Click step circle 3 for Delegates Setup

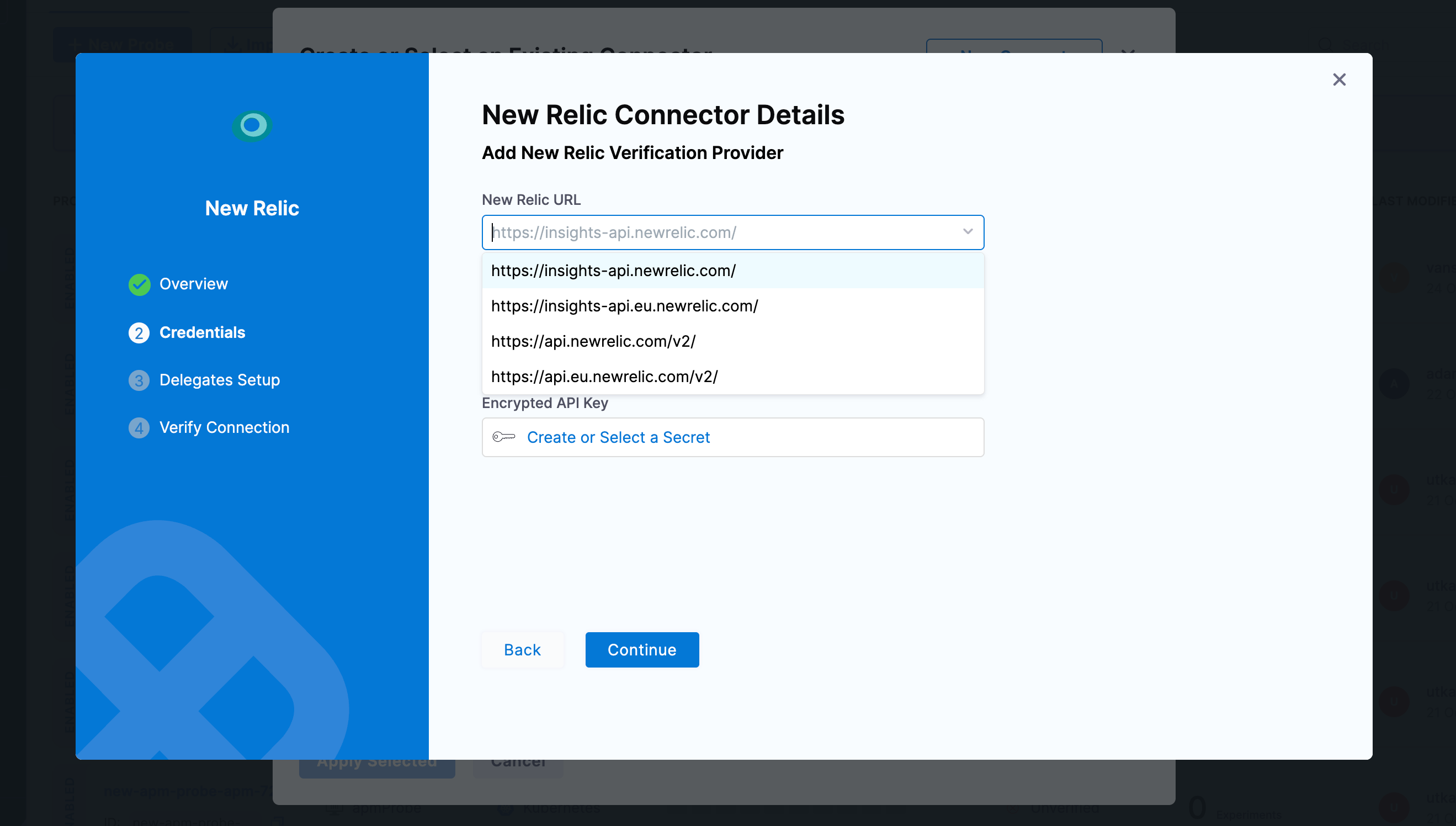pos(139,380)
